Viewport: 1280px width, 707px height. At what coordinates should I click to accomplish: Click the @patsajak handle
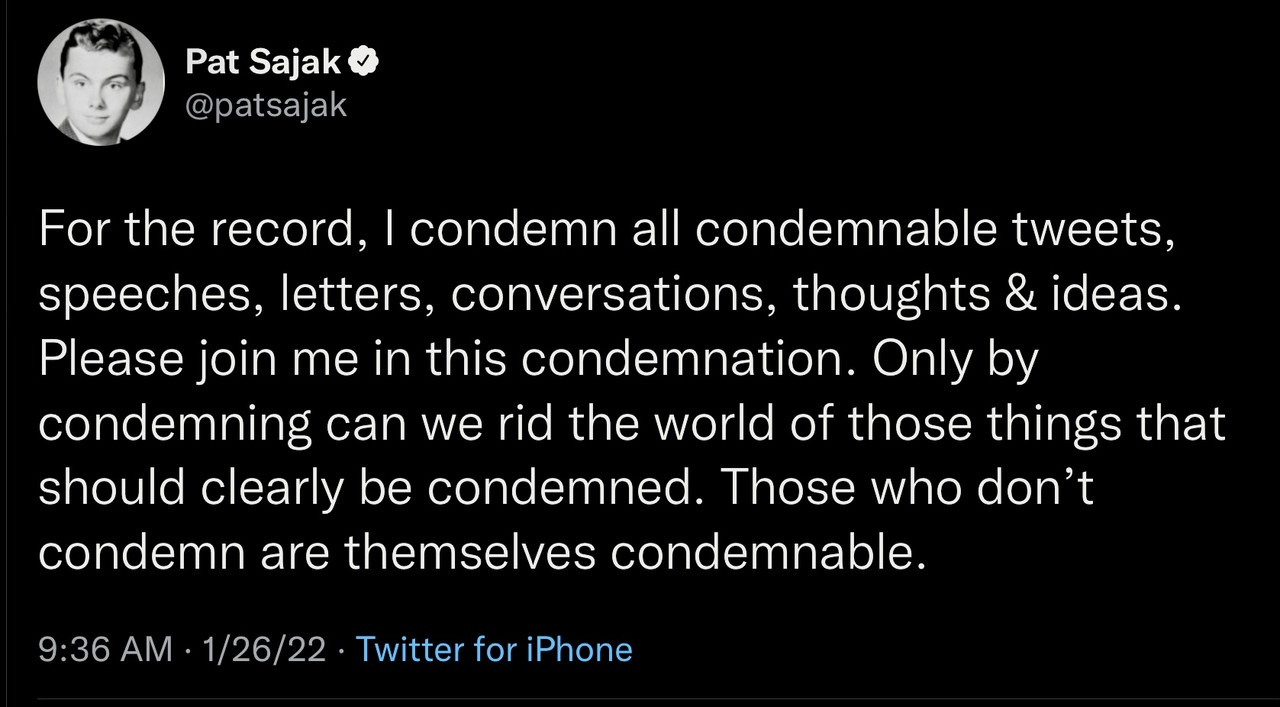266,104
